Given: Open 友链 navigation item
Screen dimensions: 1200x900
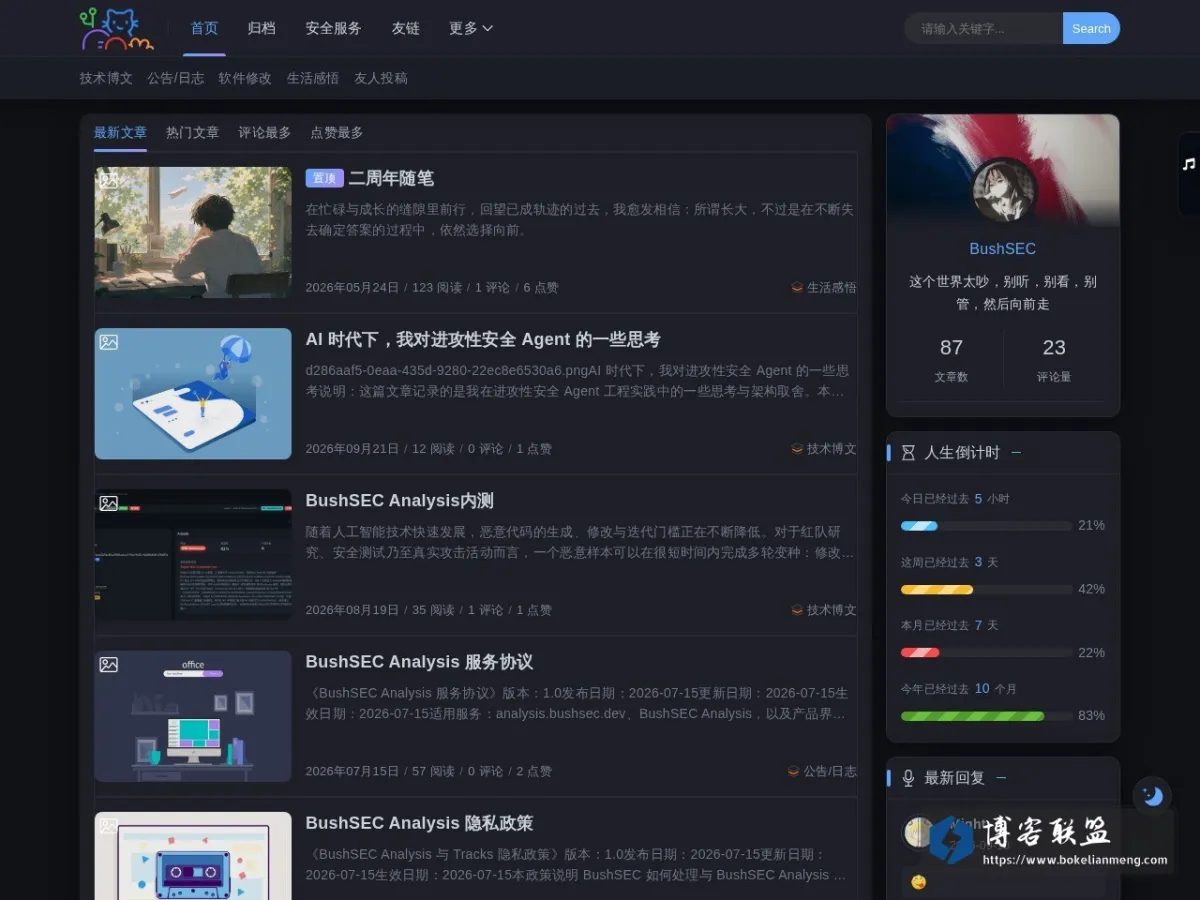Looking at the screenshot, I should pos(405,28).
